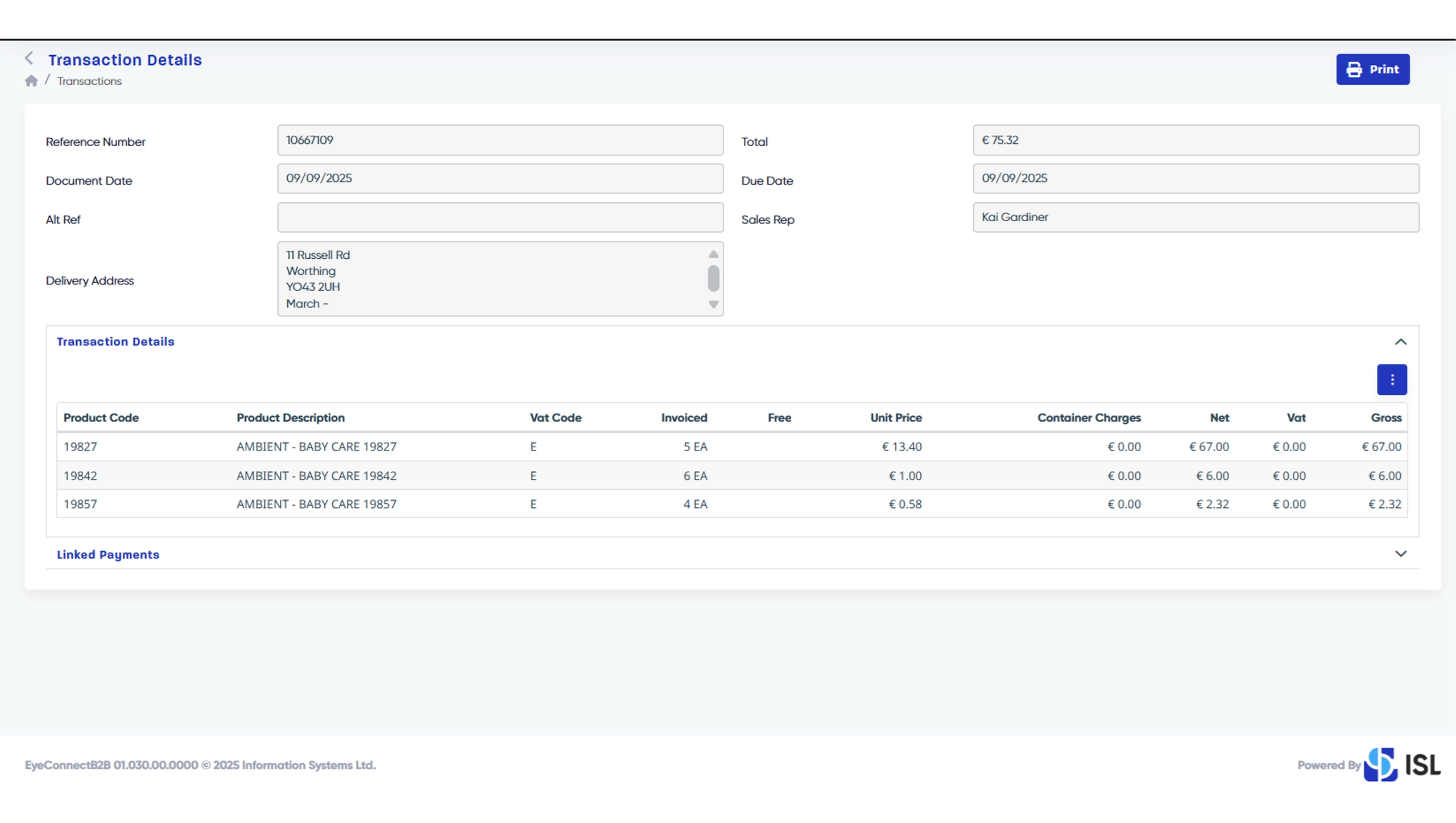Click the Linked Payments heading
Screen dimensions: 1456x823
[108, 555]
